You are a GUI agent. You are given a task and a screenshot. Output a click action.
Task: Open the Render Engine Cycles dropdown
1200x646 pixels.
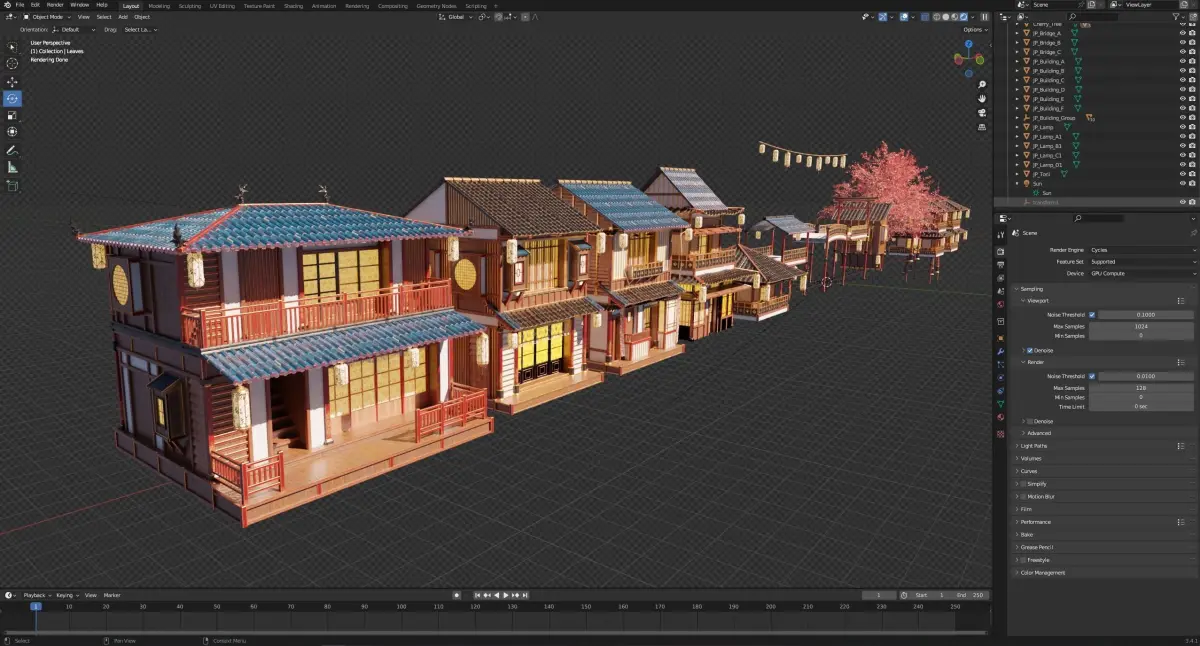pos(1141,250)
